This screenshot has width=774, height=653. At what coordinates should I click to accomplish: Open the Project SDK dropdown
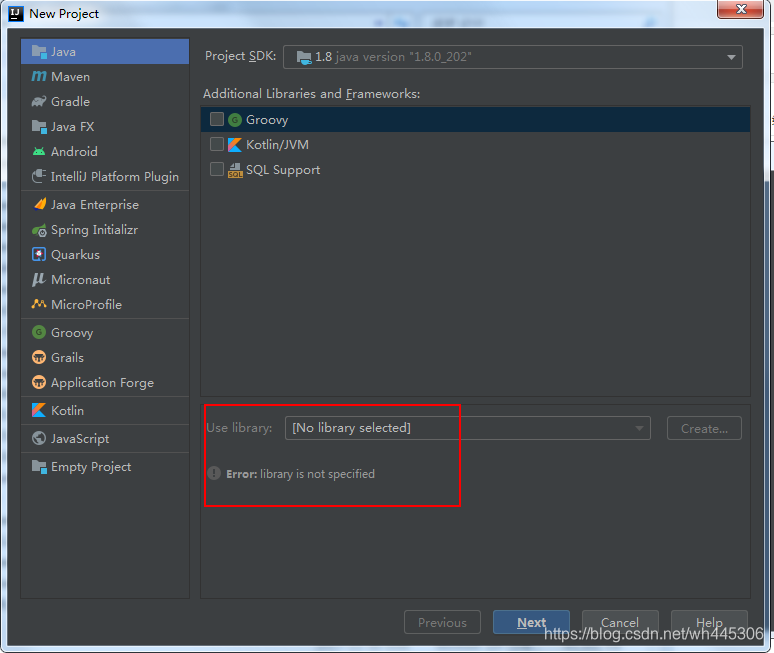(512, 57)
